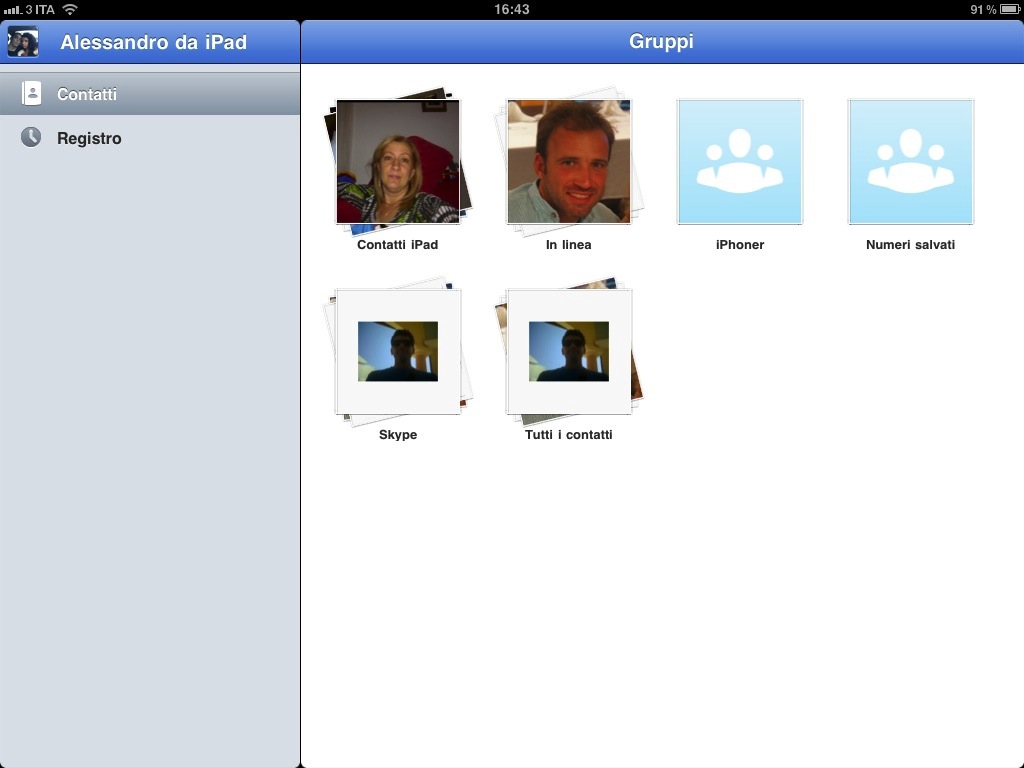The width and height of the screenshot is (1024, 768).
Task: Open the Tutti i contatti group thumbnail
Action: (569, 351)
